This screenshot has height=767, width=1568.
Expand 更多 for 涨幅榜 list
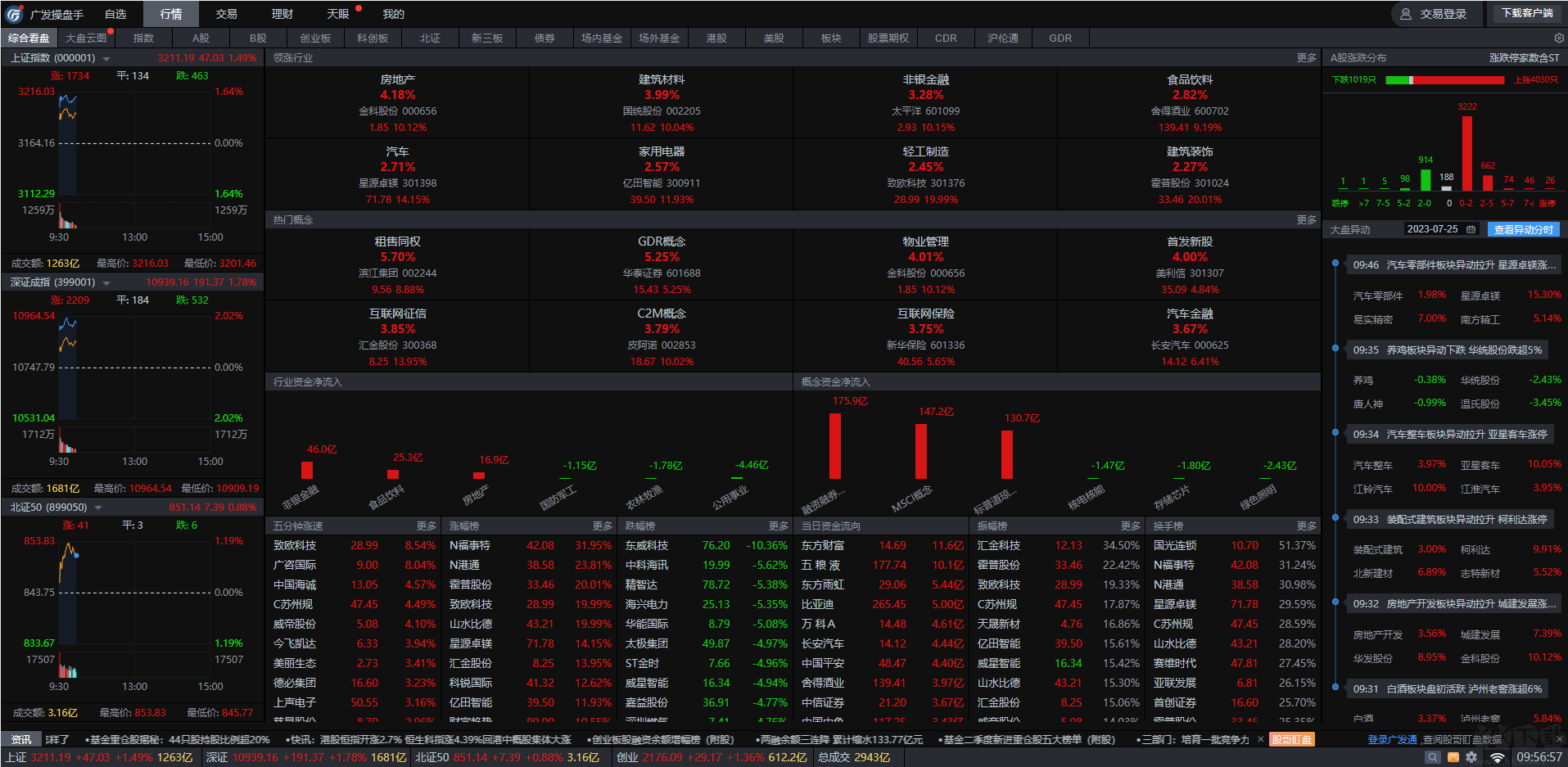603,526
